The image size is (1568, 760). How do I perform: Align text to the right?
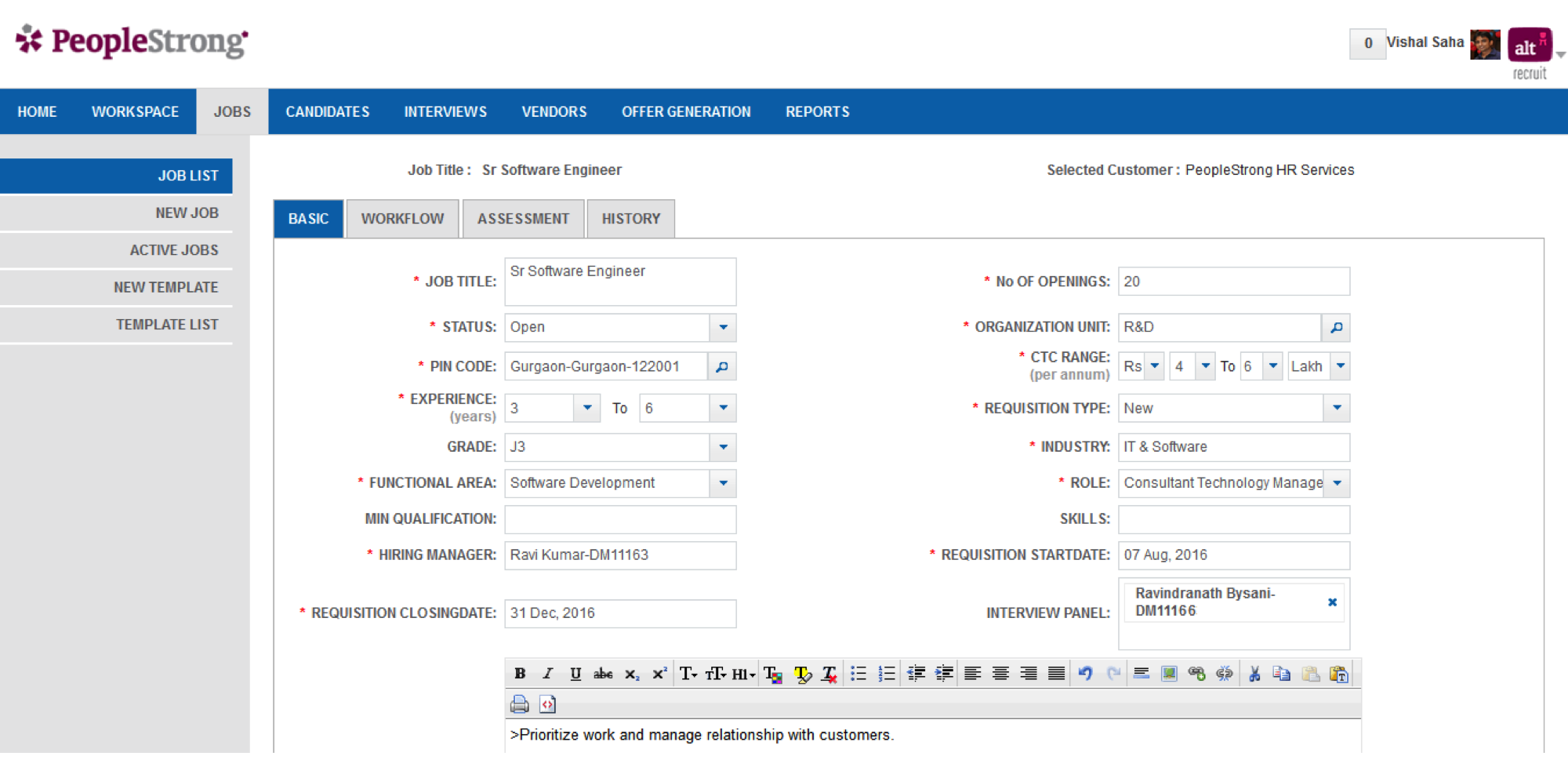point(1029,674)
